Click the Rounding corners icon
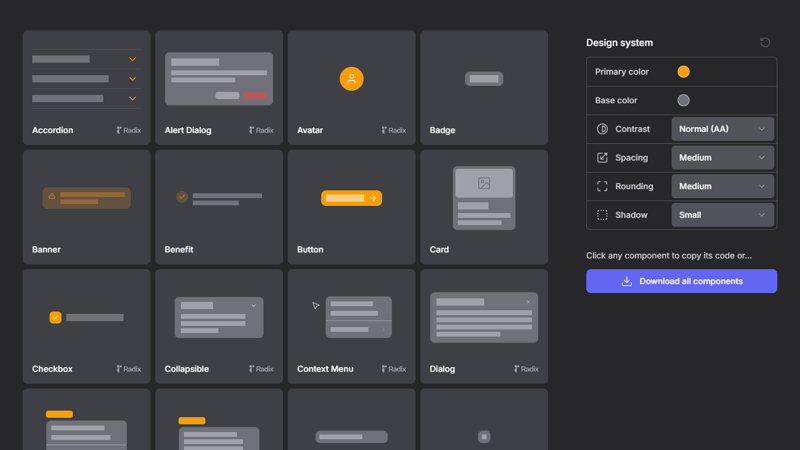The image size is (800, 450). coord(602,186)
